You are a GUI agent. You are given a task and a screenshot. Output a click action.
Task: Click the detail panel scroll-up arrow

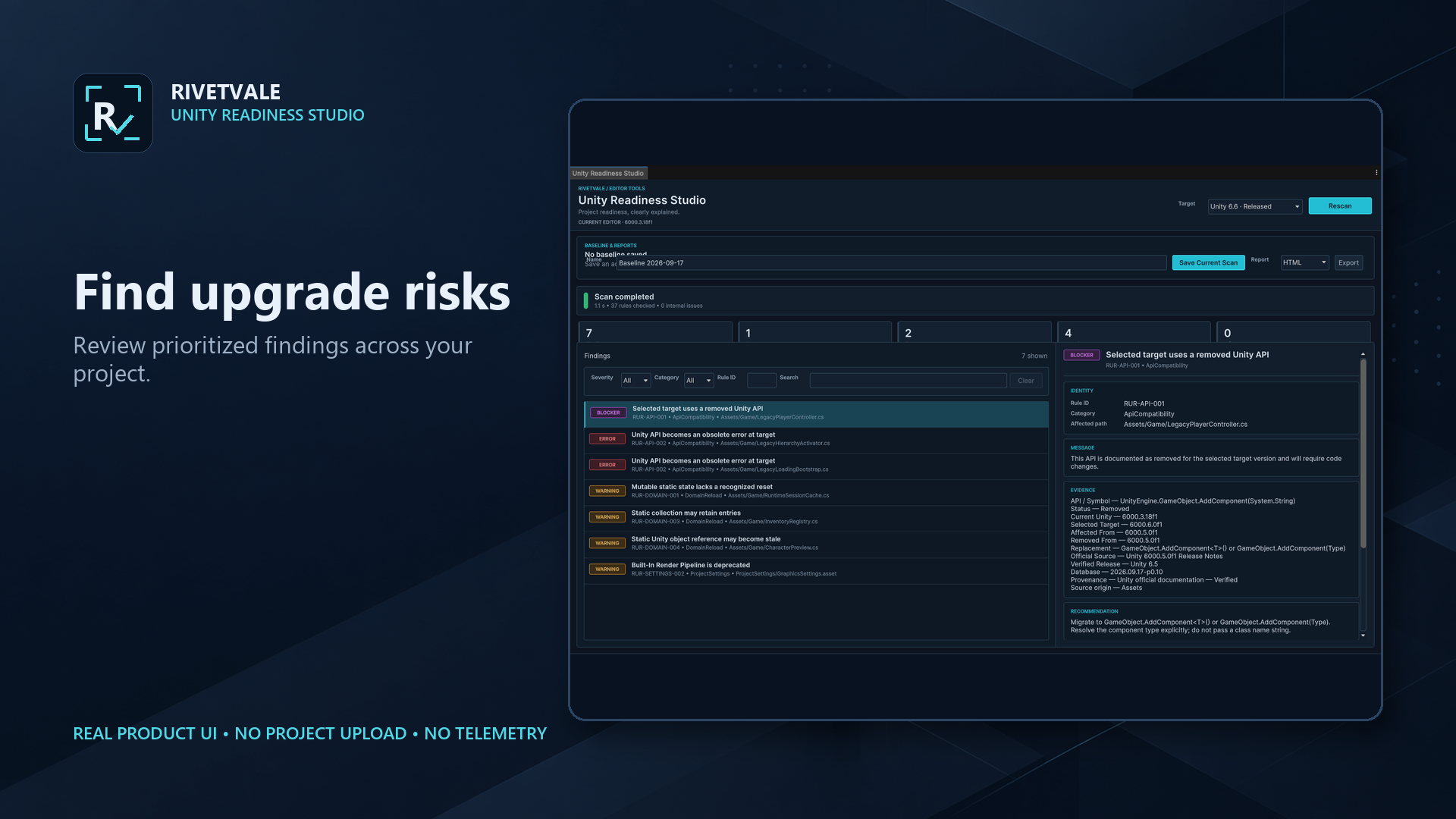[1363, 354]
